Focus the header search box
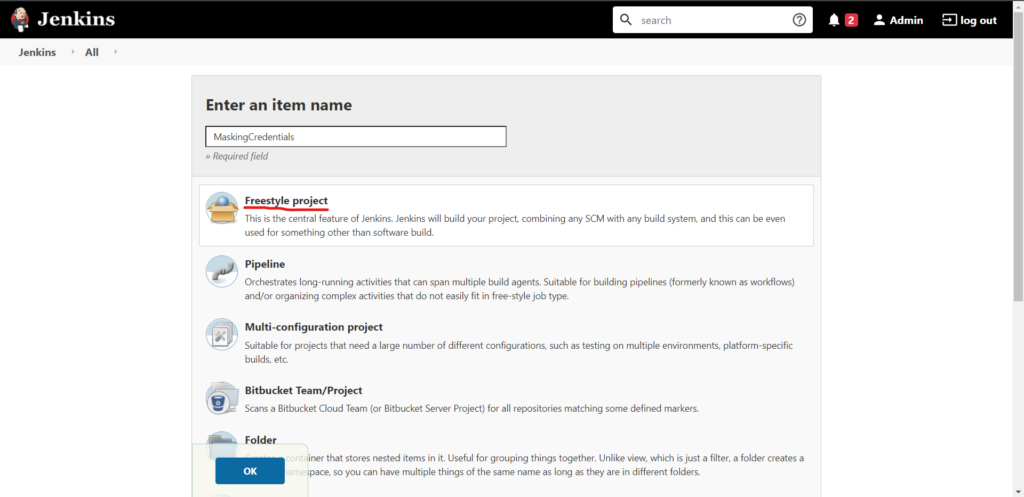The image size is (1024, 497). 712,20
